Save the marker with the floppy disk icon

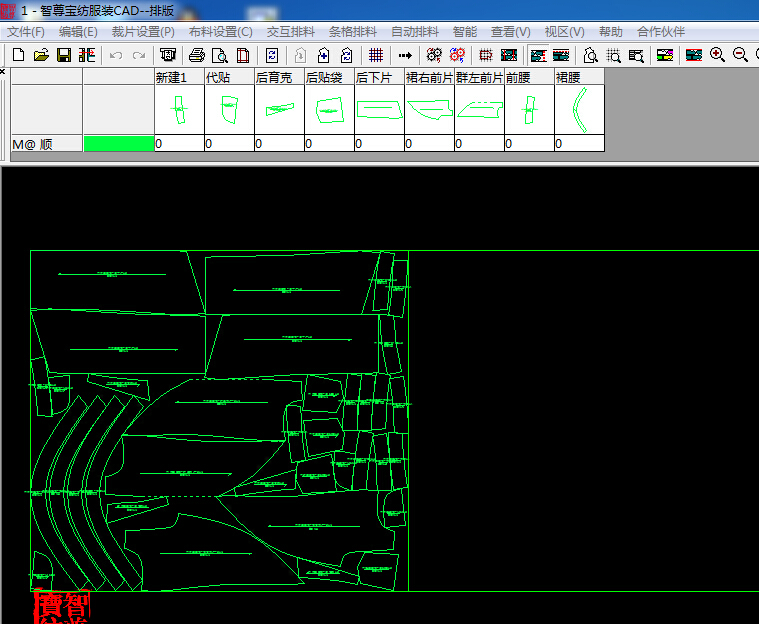(64, 55)
